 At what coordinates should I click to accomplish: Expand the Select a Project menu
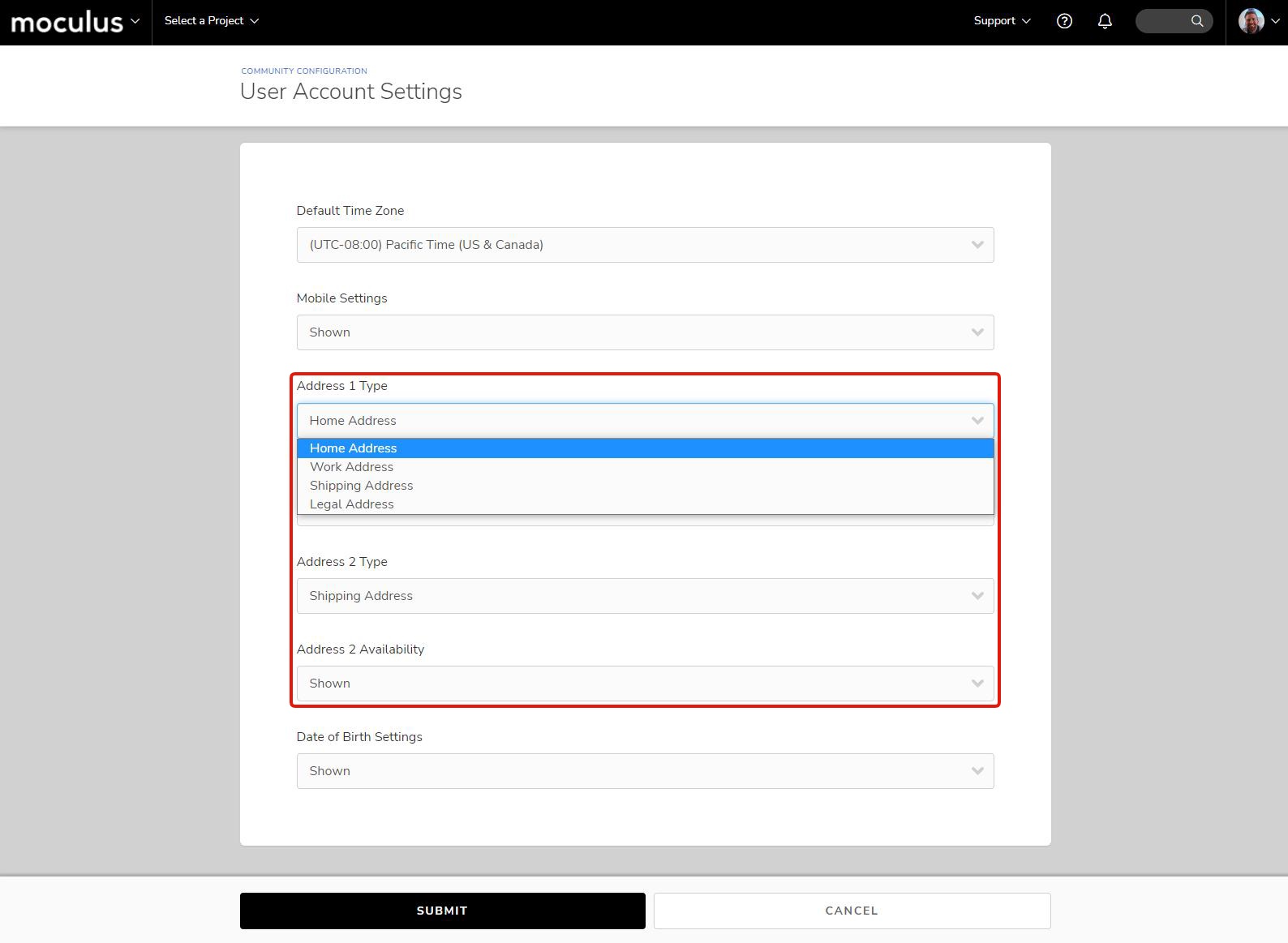pyautogui.click(x=211, y=21)
